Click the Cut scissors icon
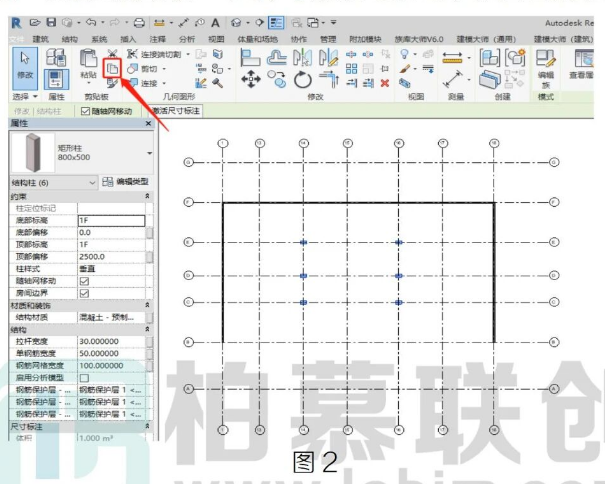The height and width of the screenshot is (484, 605). [112, 54]
